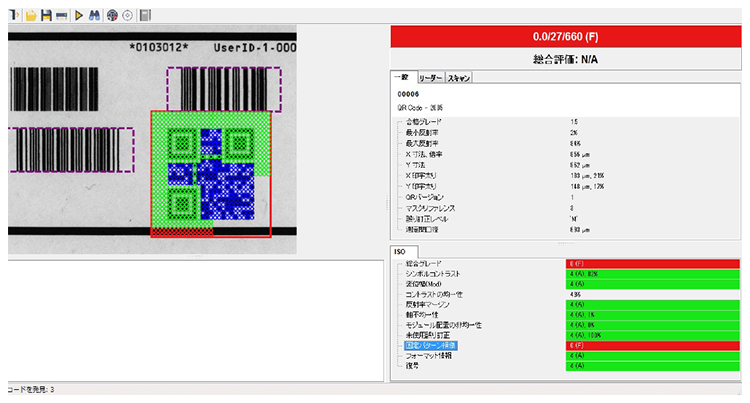Click the binoculars search icon
This screenshot has width=750, height=403.
(x=95, y=16)
